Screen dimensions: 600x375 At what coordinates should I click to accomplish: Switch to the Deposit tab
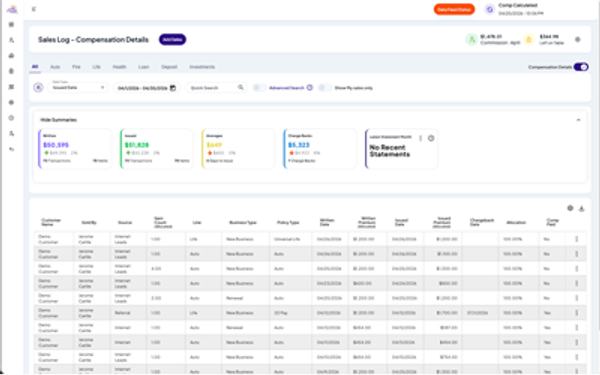pos(169,67)
